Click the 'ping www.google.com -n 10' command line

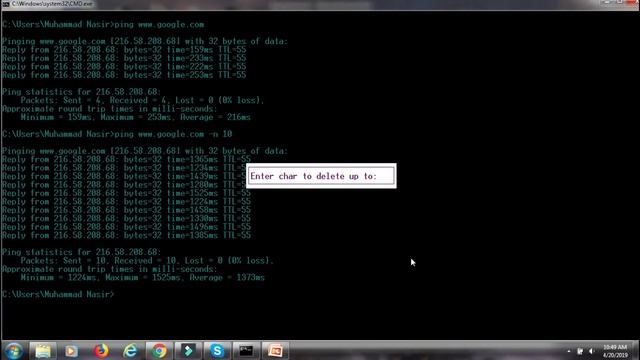coord(117,134)
